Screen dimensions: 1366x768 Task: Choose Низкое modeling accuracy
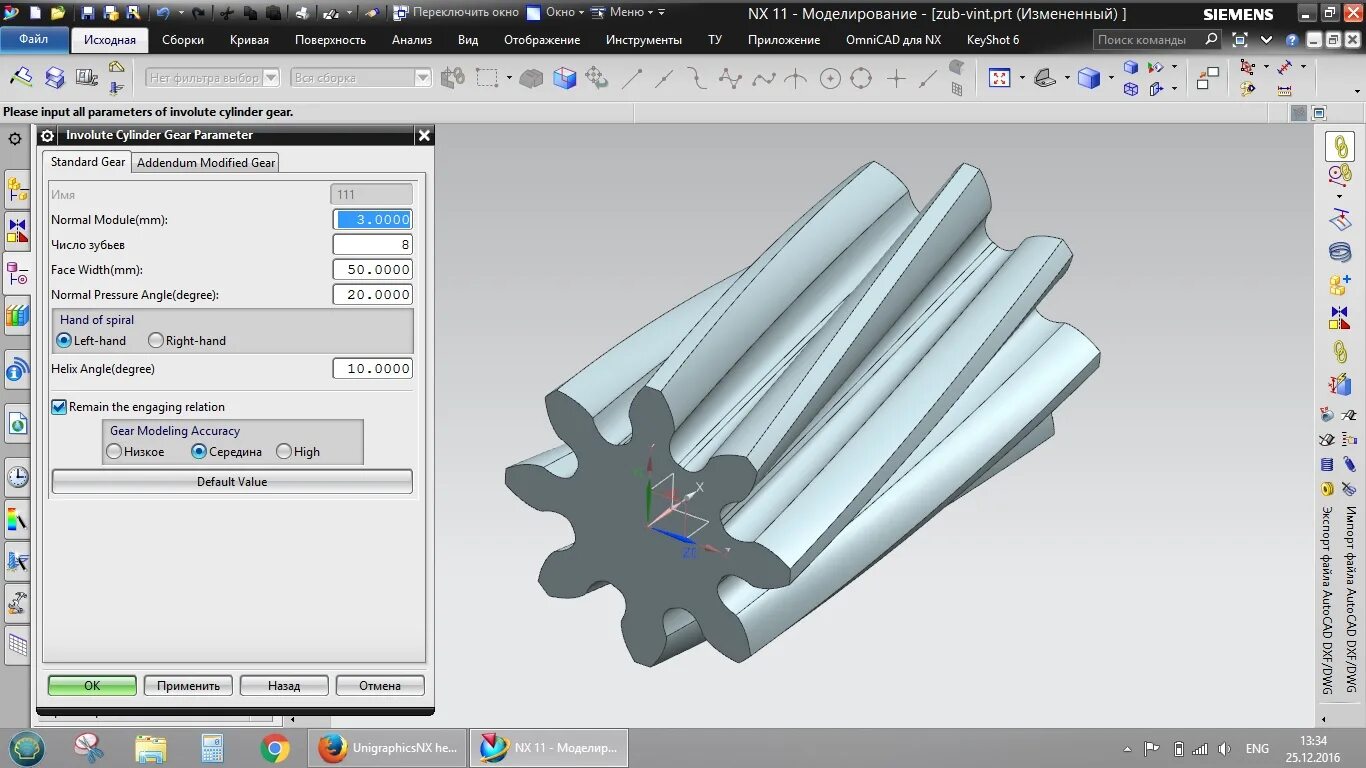(114, 452)
